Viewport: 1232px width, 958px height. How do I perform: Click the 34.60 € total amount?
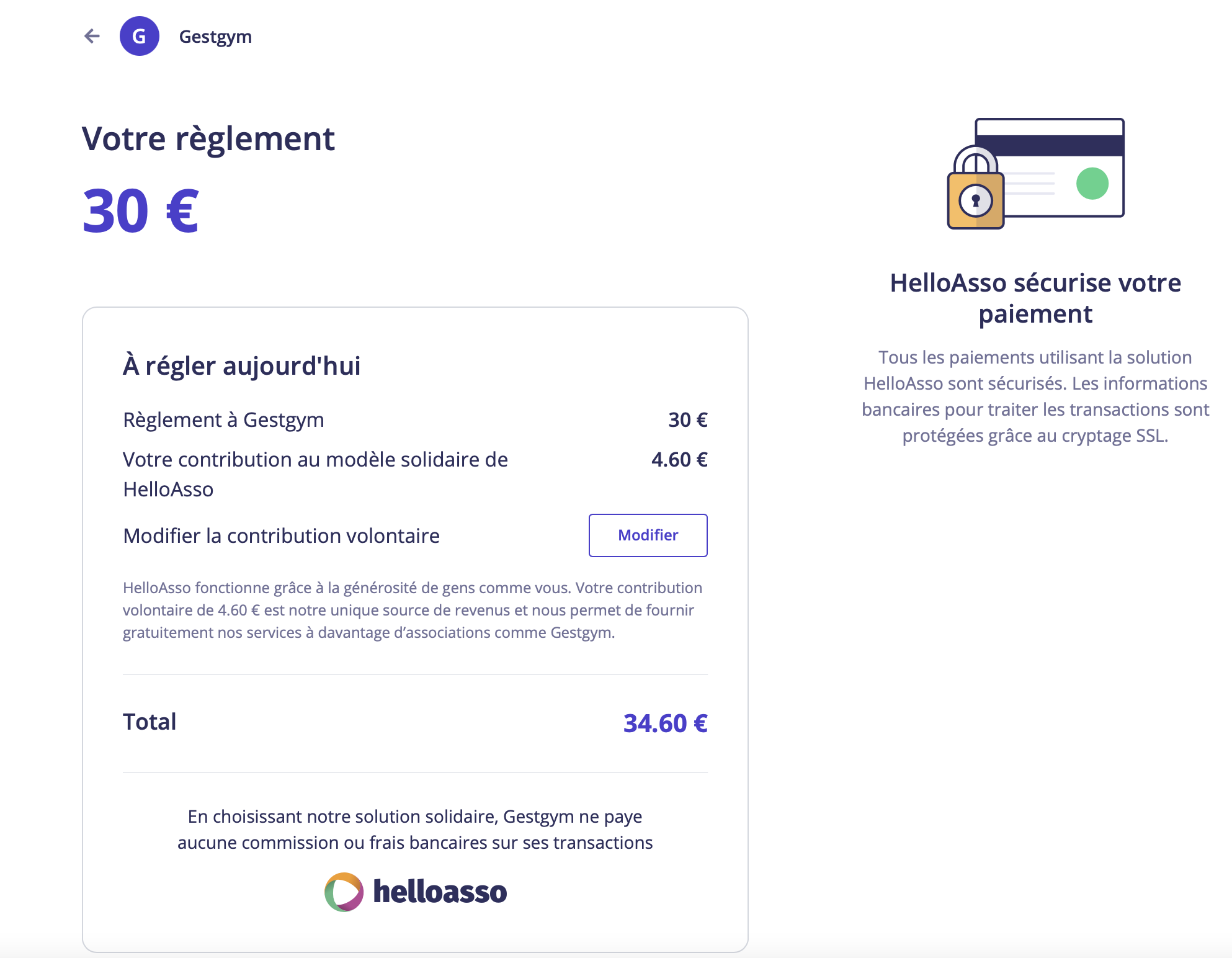click(x=665, y=723)
